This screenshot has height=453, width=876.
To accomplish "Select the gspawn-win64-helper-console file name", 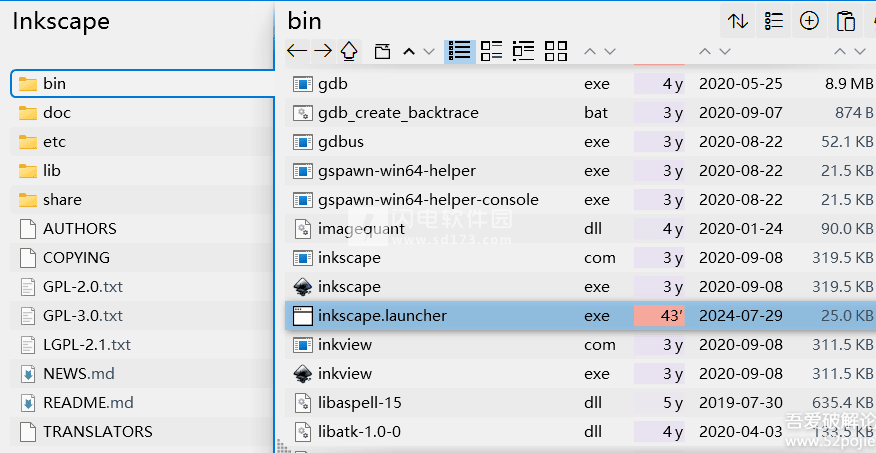I will (x=428, y=200).
